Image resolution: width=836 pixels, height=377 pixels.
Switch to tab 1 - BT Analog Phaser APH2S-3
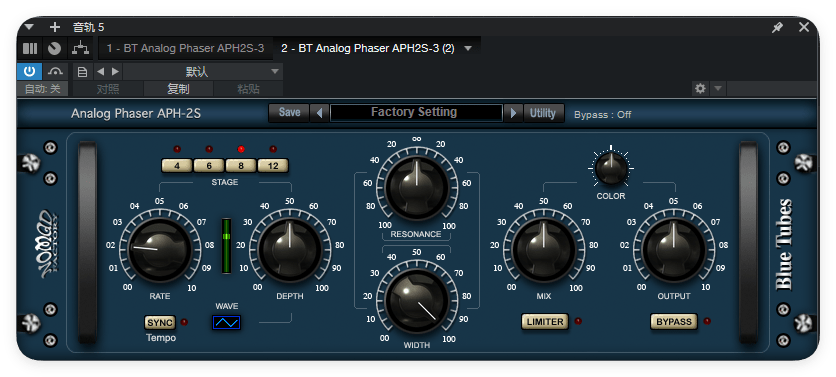pyautogui.click(x=186, y=49)
